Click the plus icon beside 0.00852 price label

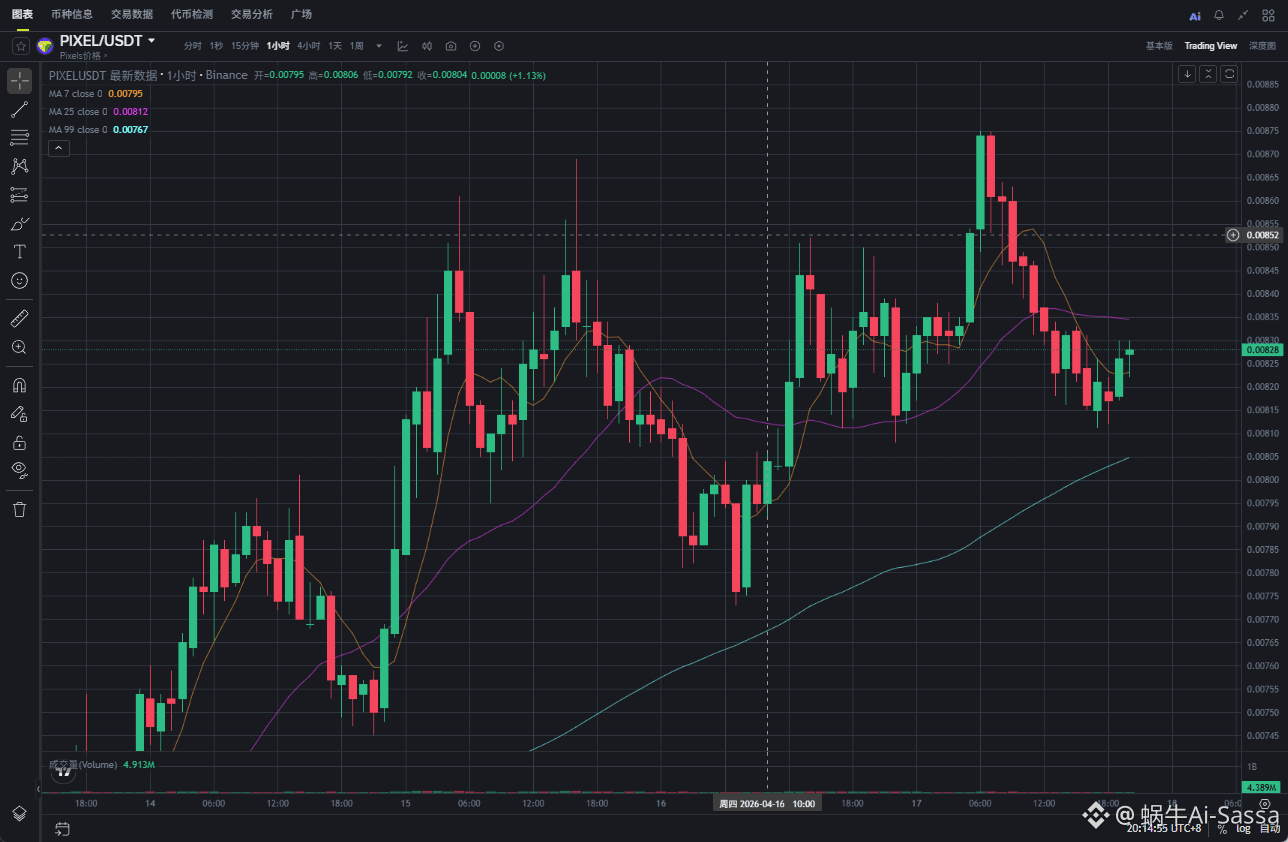[1233, 235]
